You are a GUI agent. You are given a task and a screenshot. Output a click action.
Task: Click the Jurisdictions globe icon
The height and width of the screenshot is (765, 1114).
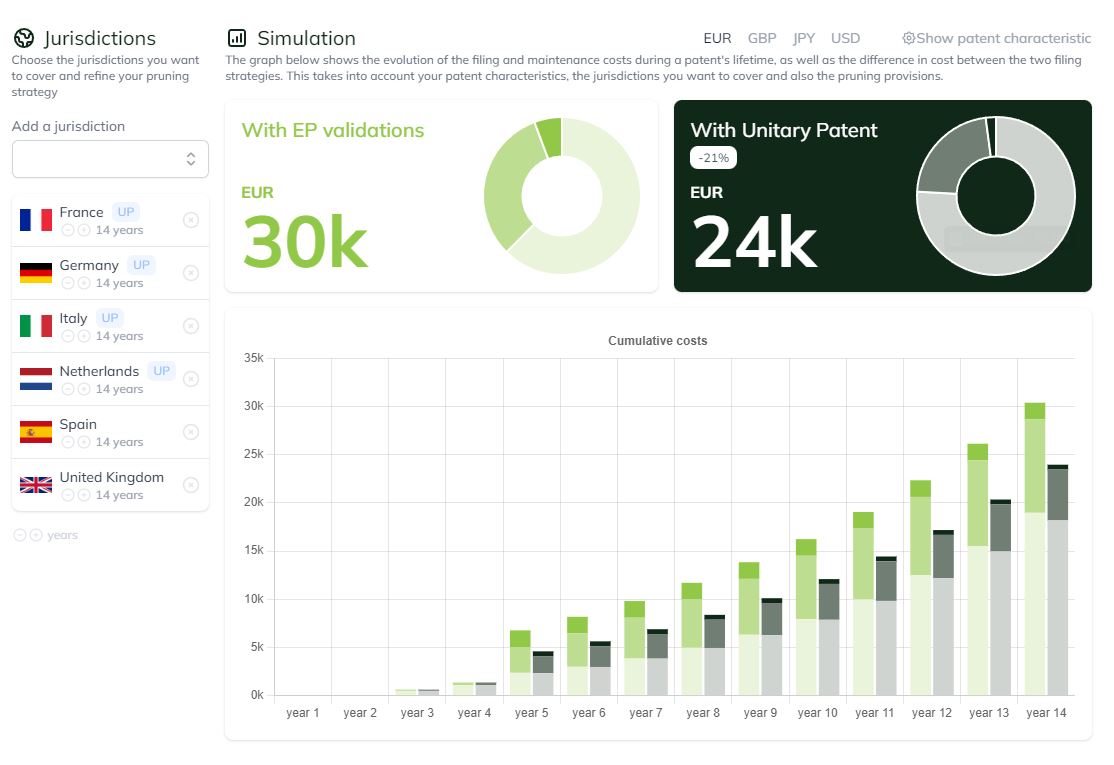pyautogui.click(x=23, y=39)
